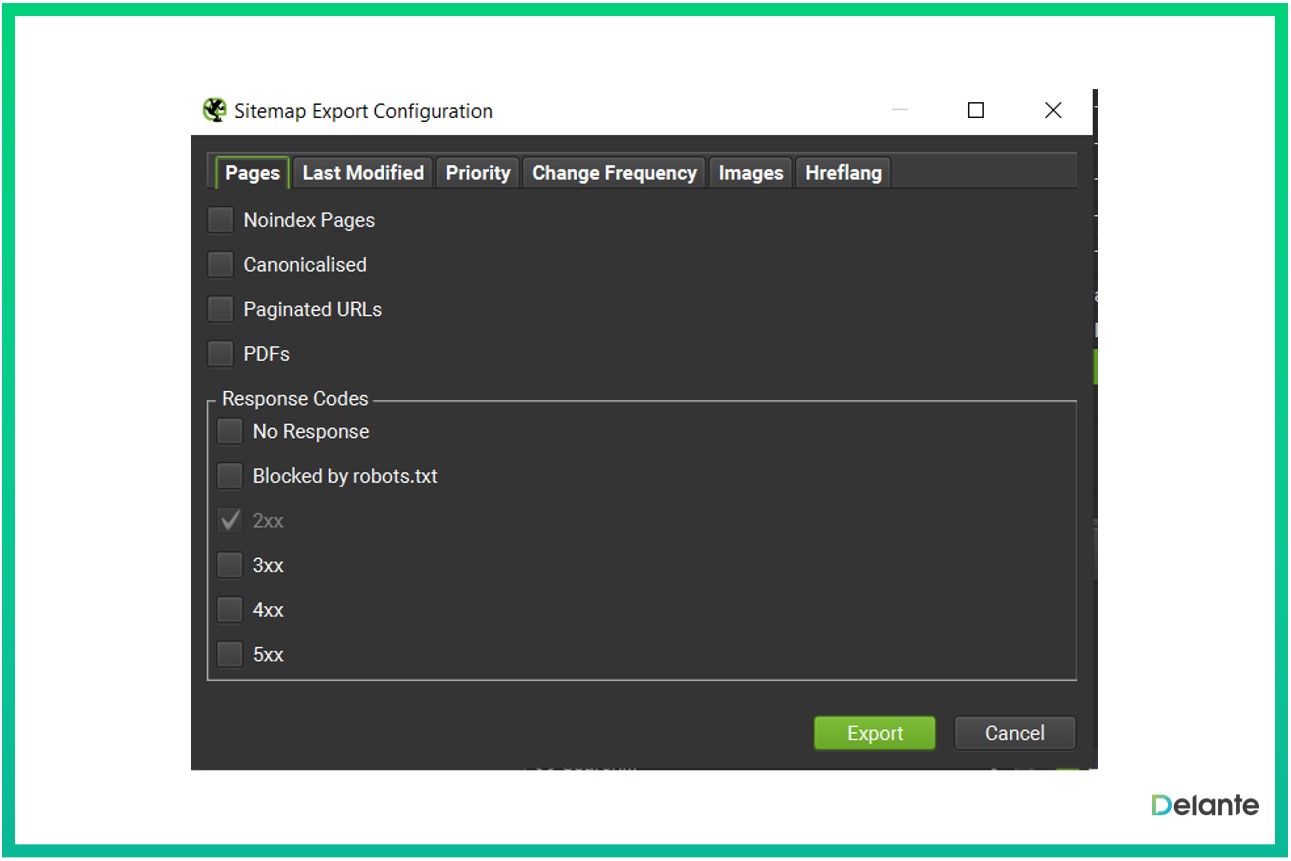
Task: Minimize the Sitemap Export Configuration window
Action: (x=900, y=110)
